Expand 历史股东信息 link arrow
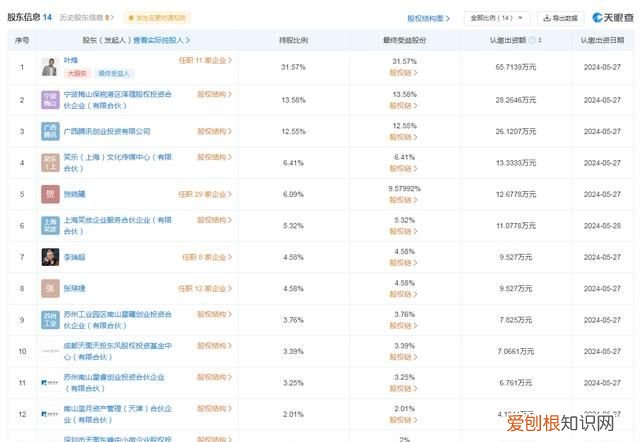The image size is (640, 442). [112, 18]
